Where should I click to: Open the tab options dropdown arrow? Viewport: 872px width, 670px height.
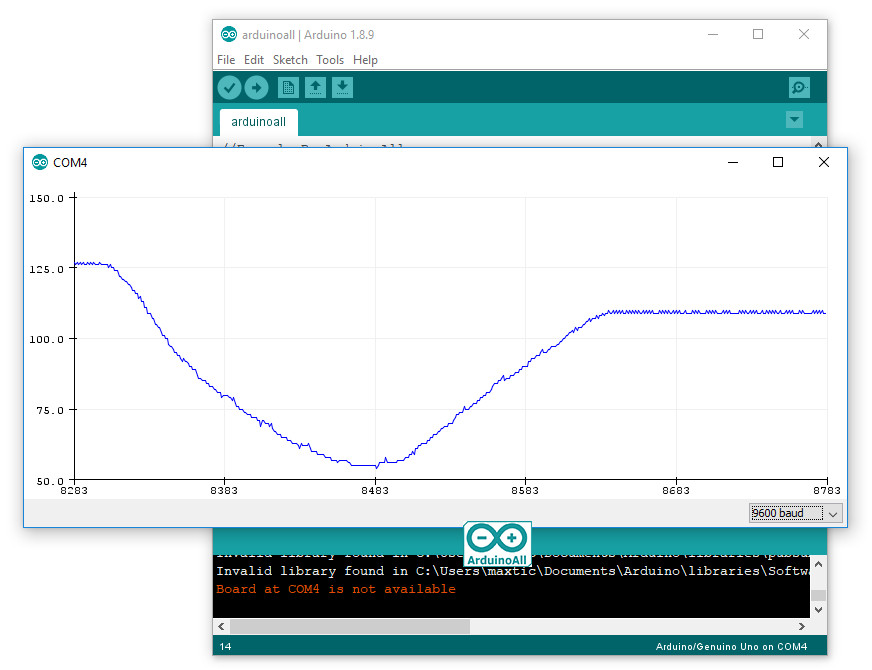click(794, 119)
